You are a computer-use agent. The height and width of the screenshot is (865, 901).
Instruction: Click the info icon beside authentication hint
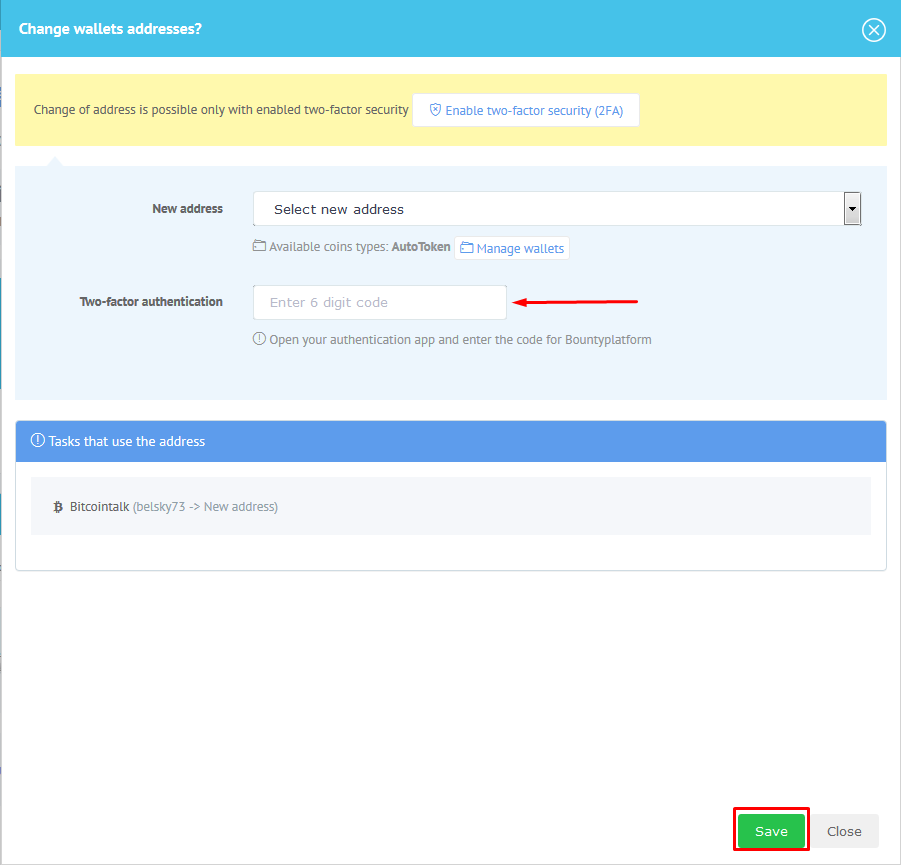(x=260, y=339)
